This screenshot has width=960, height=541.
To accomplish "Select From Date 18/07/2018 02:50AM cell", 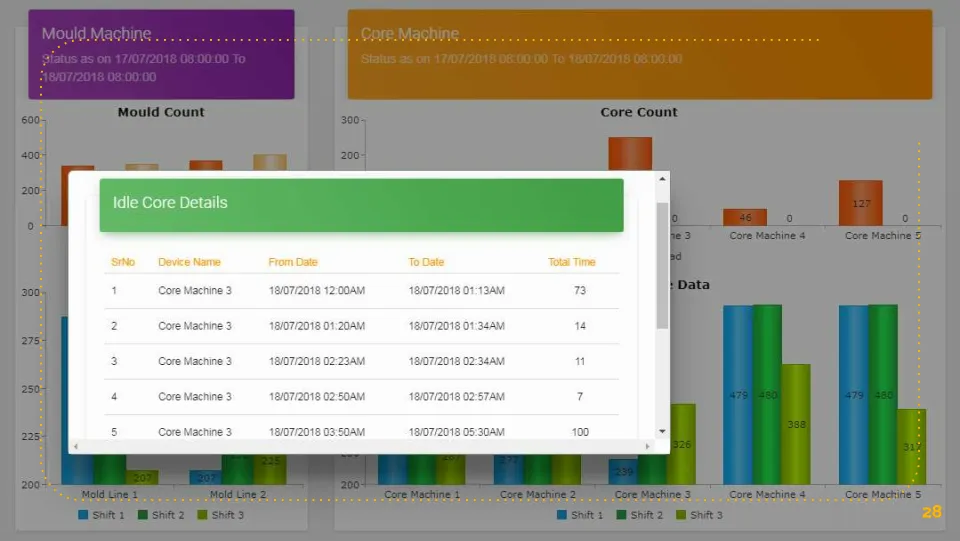I will [317, 397].
